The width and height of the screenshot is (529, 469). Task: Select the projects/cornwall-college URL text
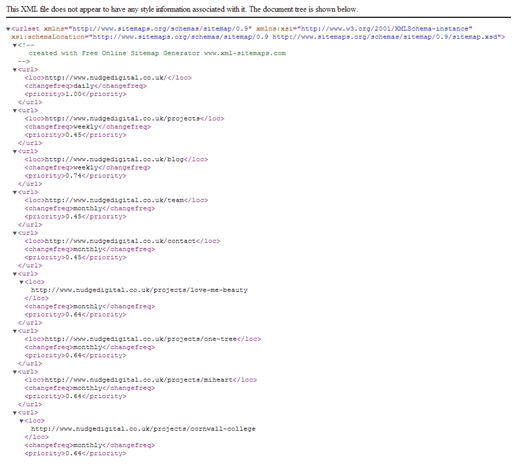pyautogui.click(x=143, y=429)
